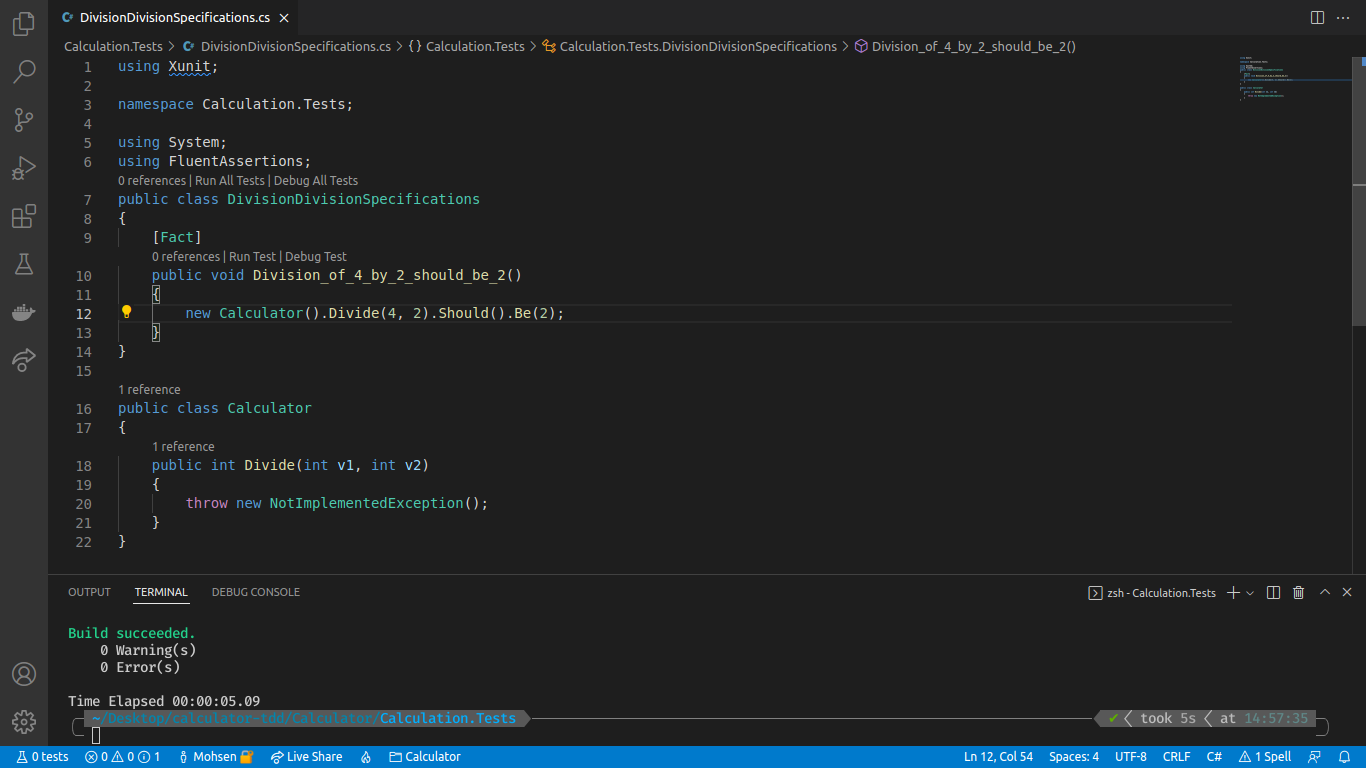Open the launch profile dropdown beside plus

[1250, 593]
